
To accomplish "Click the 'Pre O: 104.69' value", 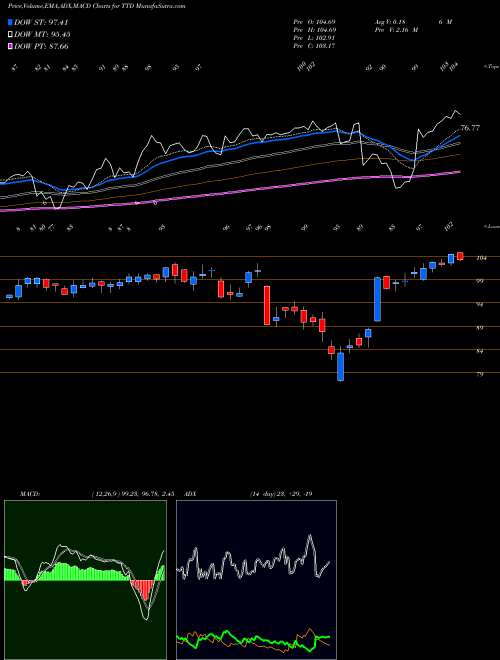I will click(314, 22).
